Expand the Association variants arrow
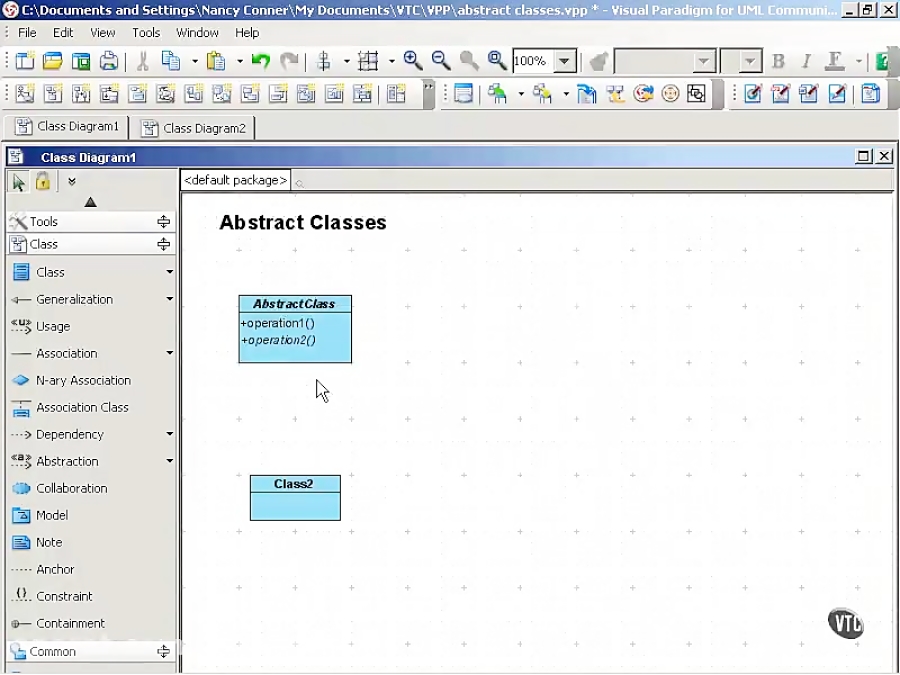The image size is (900, 675). pos(169,353)
